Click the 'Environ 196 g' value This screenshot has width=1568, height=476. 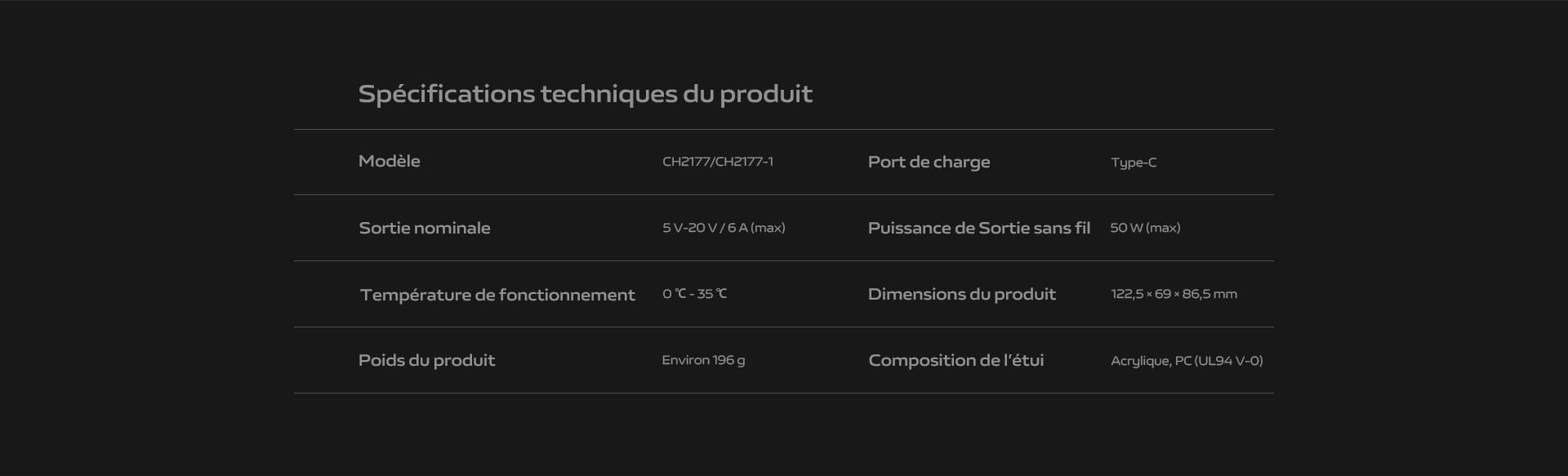pos(703,360)
